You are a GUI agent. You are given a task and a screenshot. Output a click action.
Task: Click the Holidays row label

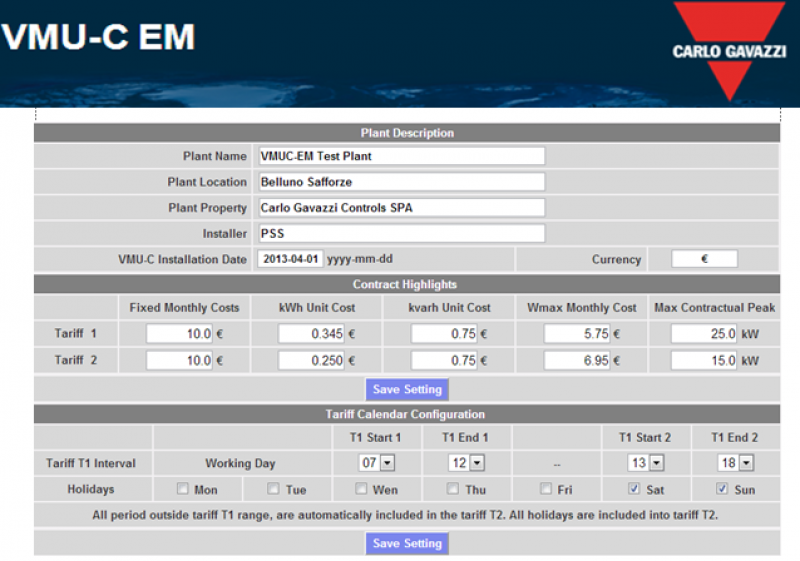tap(91, 489)
